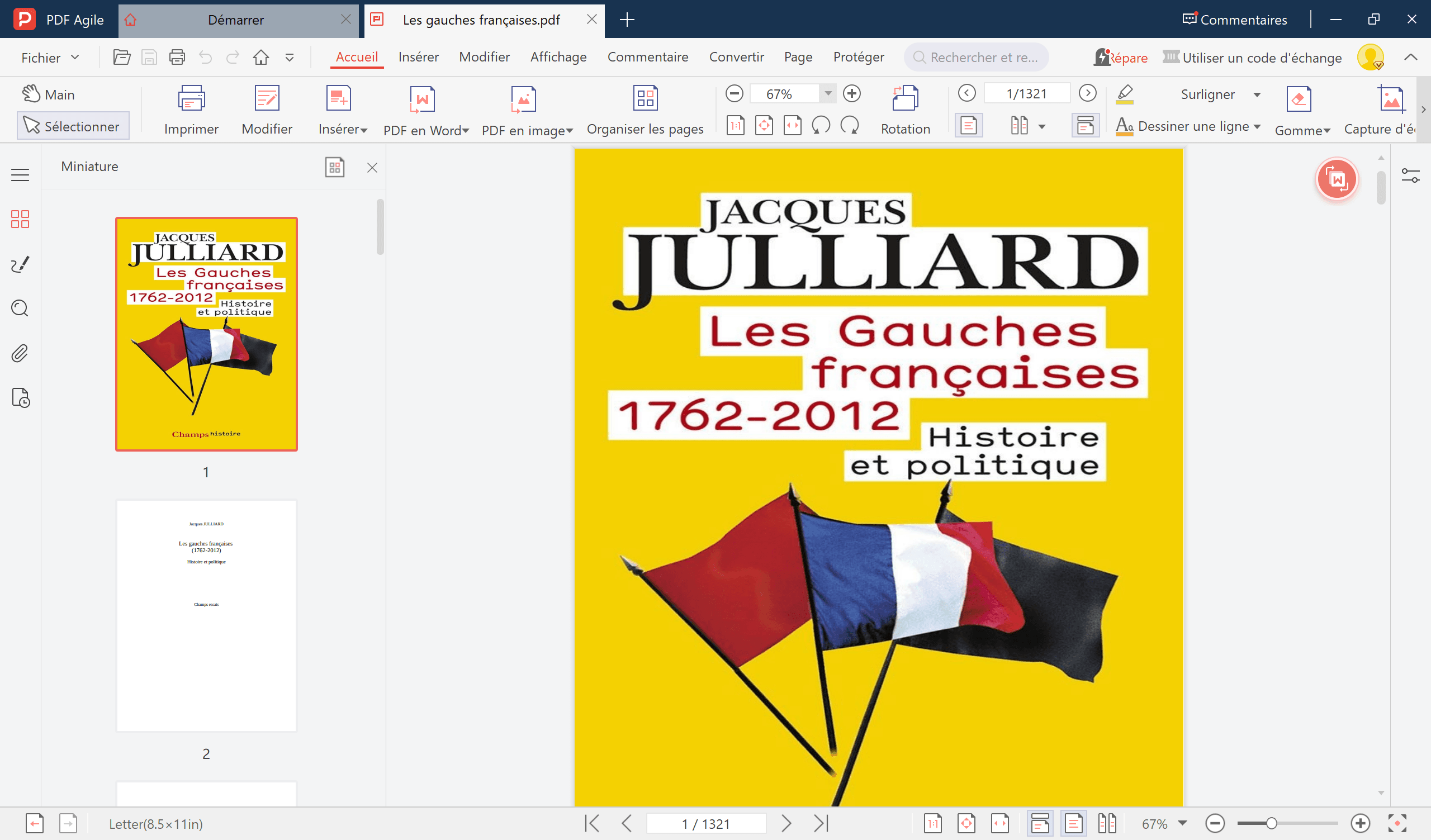Switch to the Démarrer tab

(236, 20)
